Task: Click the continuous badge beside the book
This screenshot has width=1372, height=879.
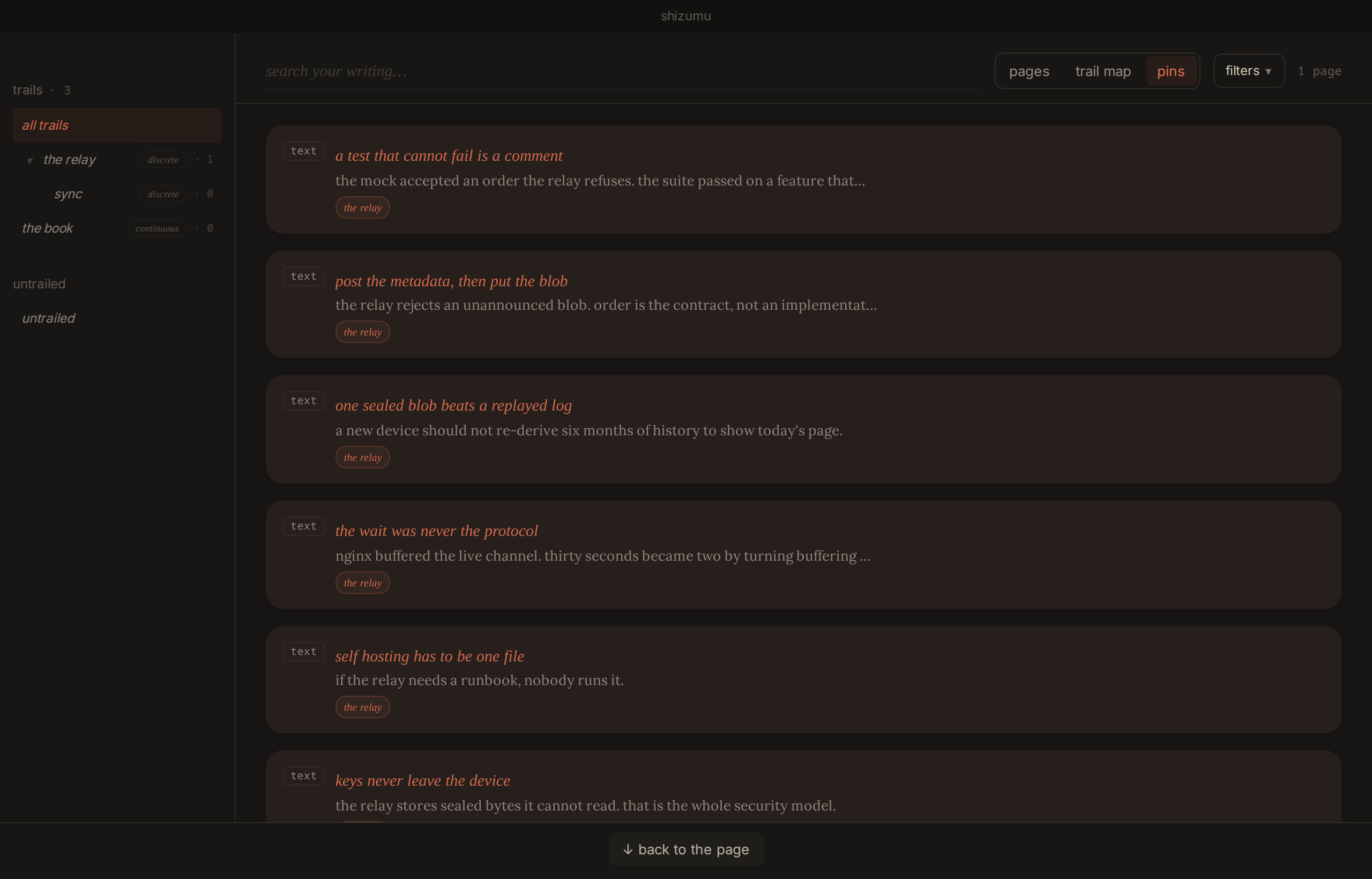Action: click(x=157, y=229)
